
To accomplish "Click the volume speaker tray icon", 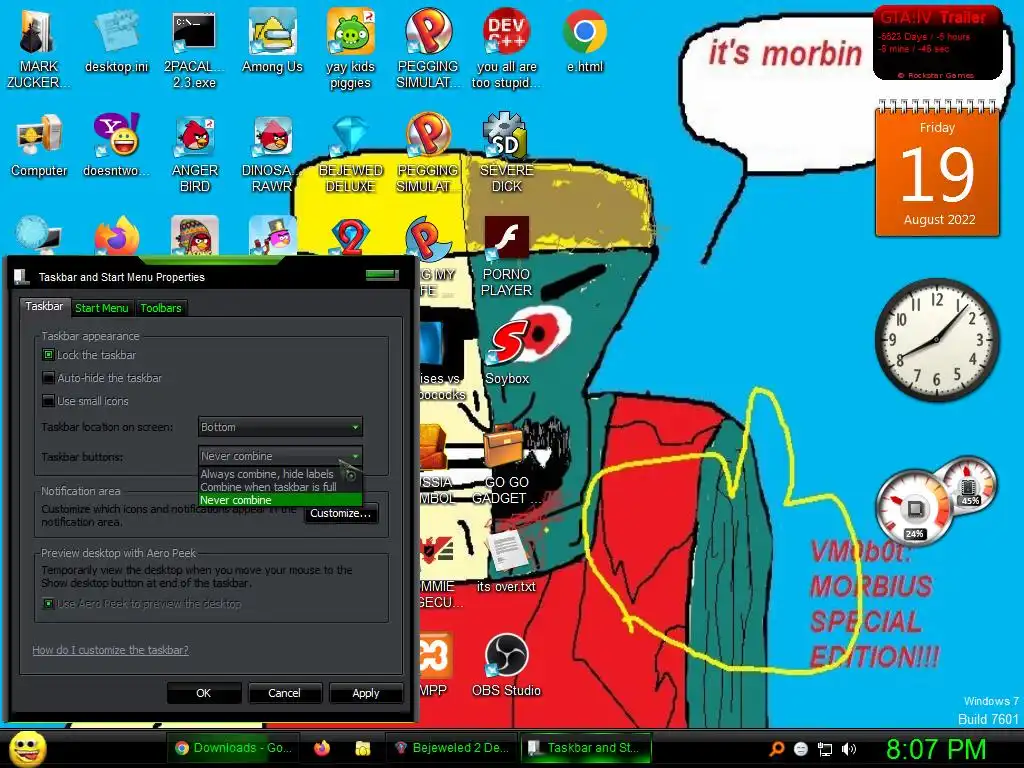I will [x=849, y=749].
